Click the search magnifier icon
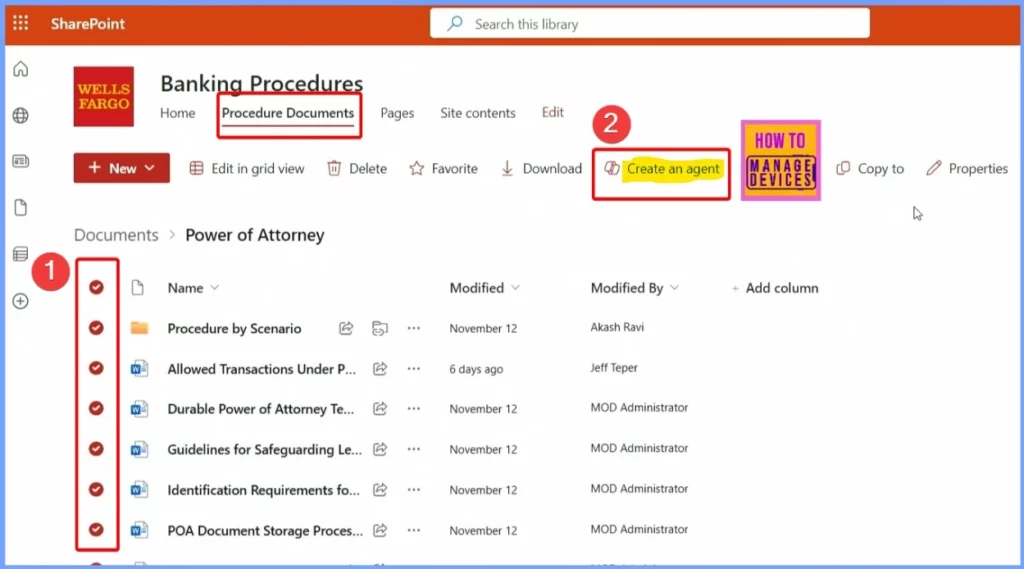This screenshot has height=569, width=1024. pyautogui.click(x=455, y=24)
